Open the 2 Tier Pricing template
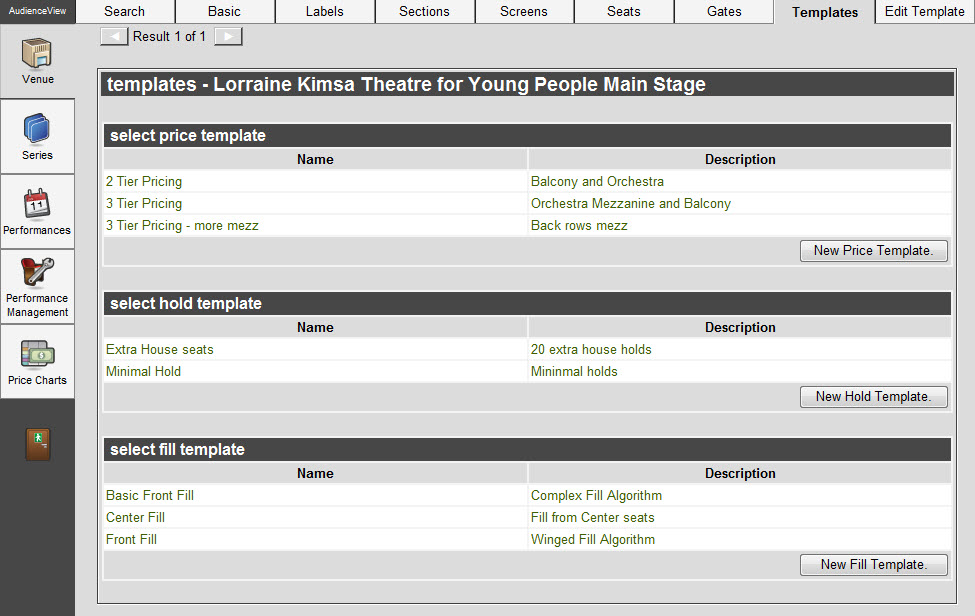 pos(144,182)
